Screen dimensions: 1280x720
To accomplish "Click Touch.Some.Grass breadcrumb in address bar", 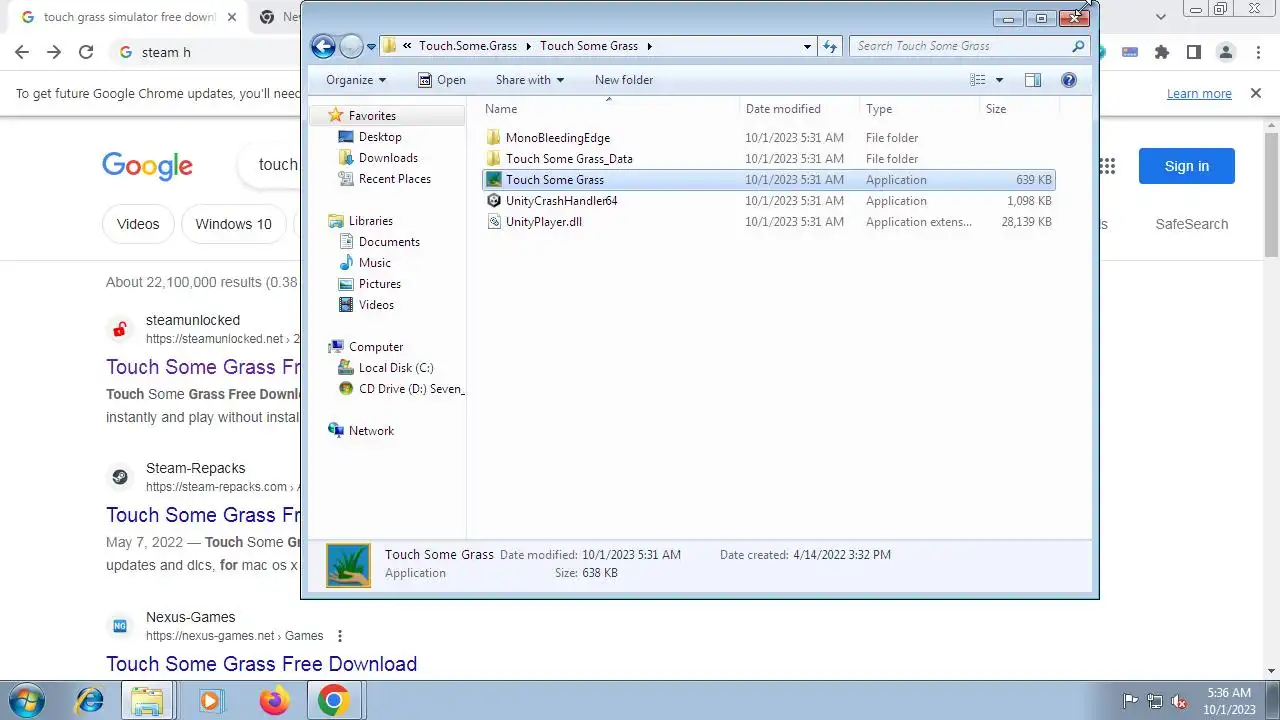I will click(x=468, y=46).
